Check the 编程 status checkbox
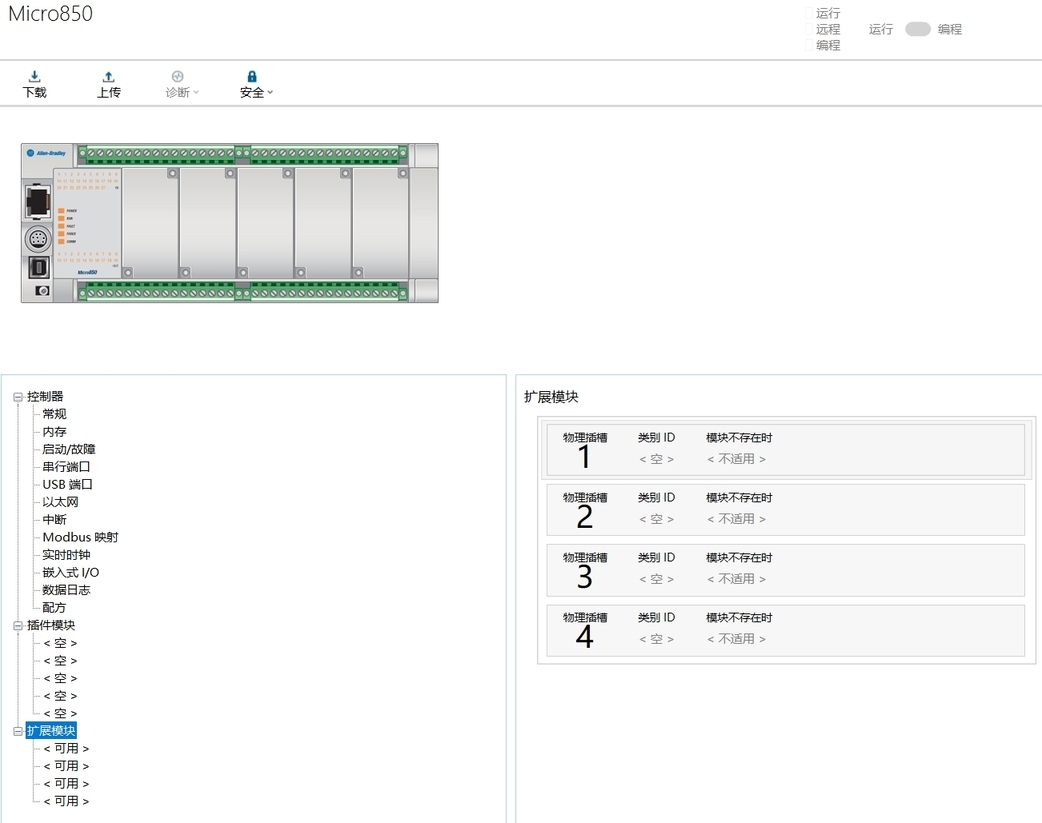The width and height of the screenshot is (1042, 823). (x=809, y=45)
